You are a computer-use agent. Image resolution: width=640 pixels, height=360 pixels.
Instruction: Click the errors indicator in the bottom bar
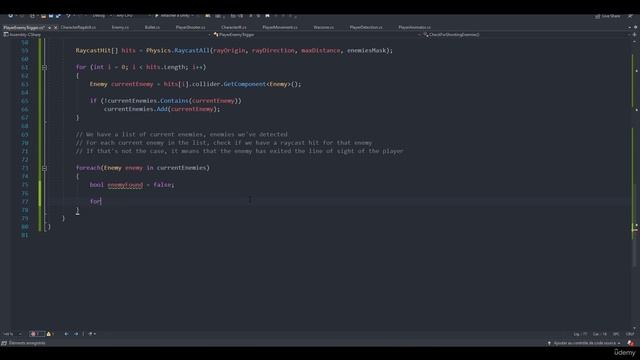click(36, 334)
